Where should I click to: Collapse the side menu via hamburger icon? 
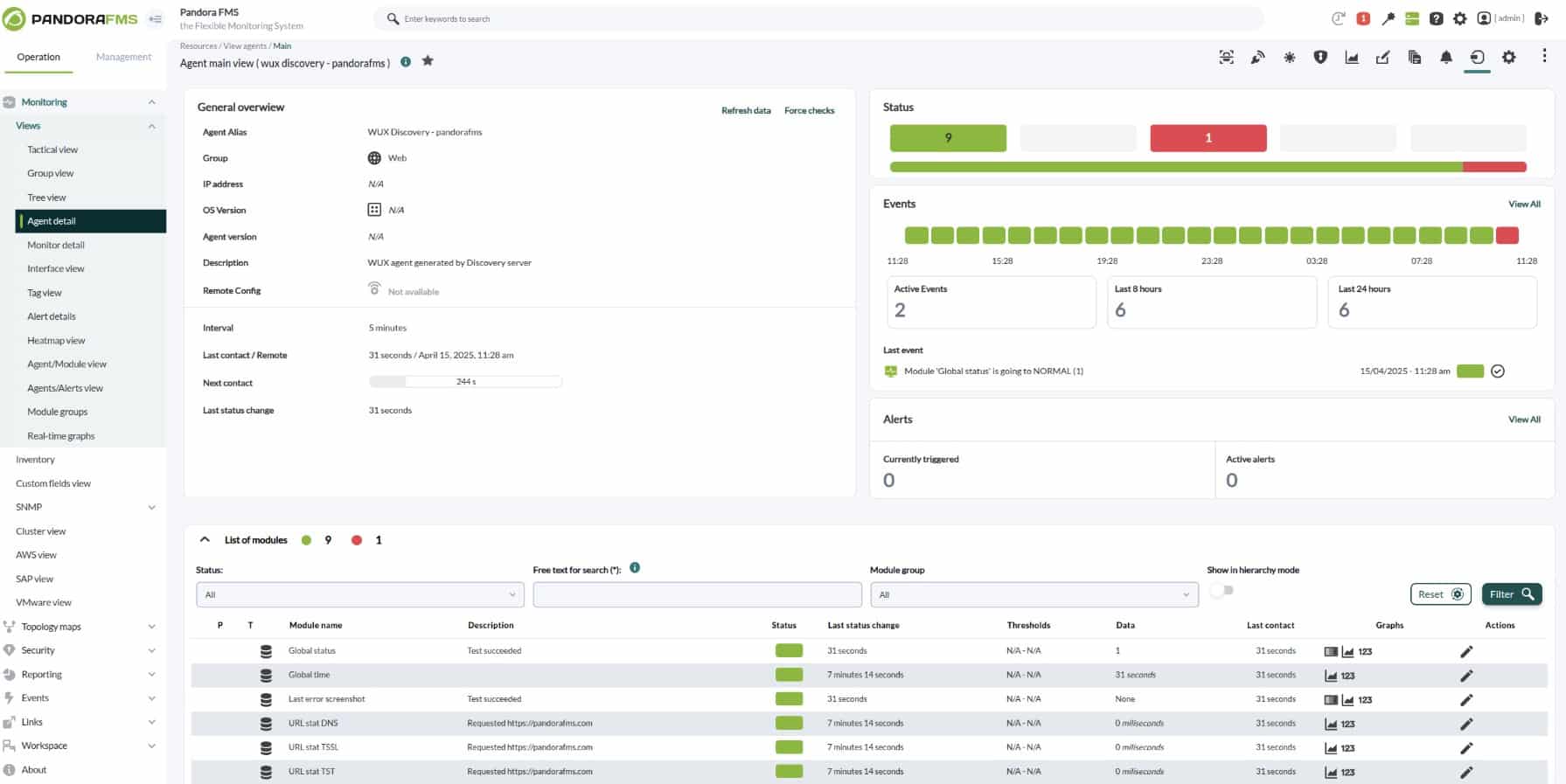pos(155,18)
